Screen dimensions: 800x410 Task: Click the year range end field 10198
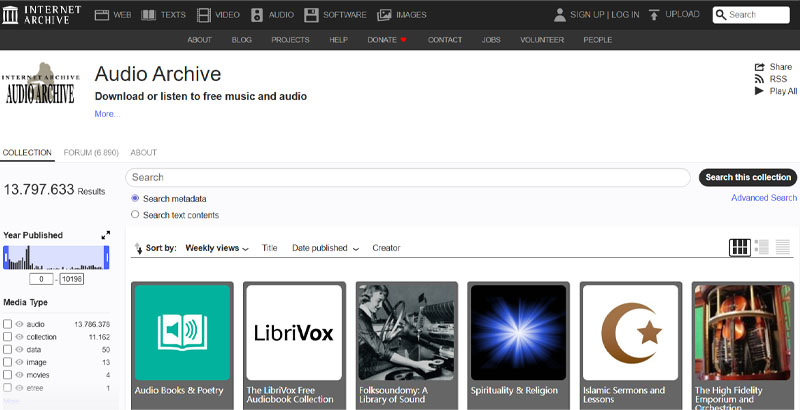click(x=71, y=279)
